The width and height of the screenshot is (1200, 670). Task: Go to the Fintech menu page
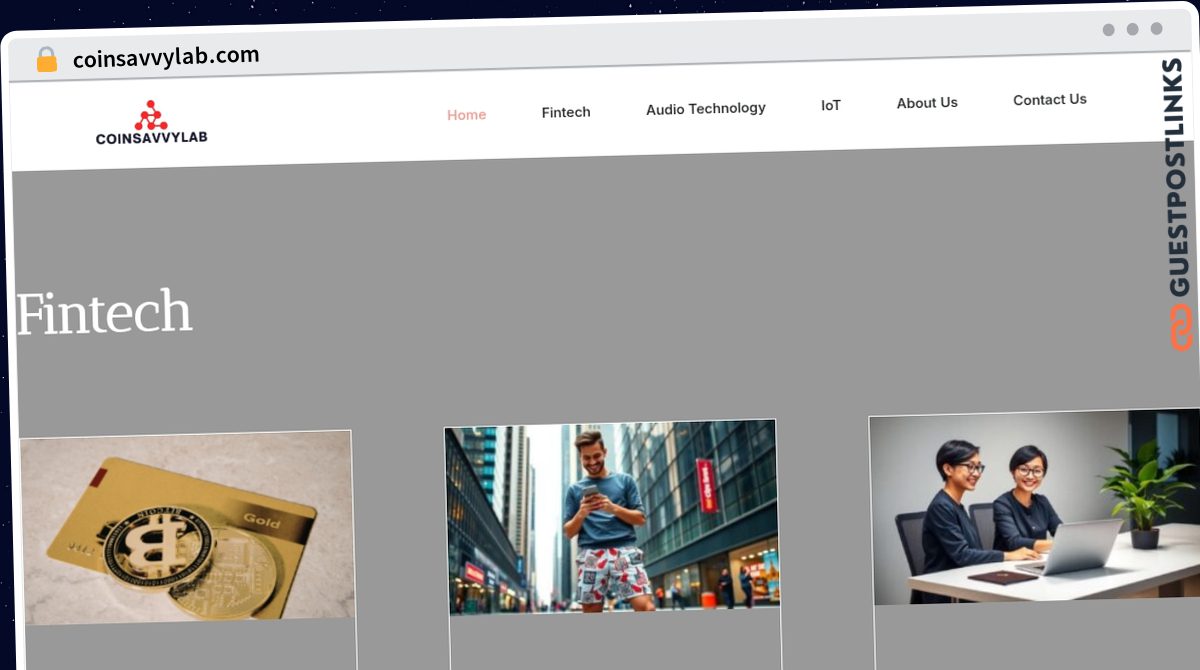point(566,112)
